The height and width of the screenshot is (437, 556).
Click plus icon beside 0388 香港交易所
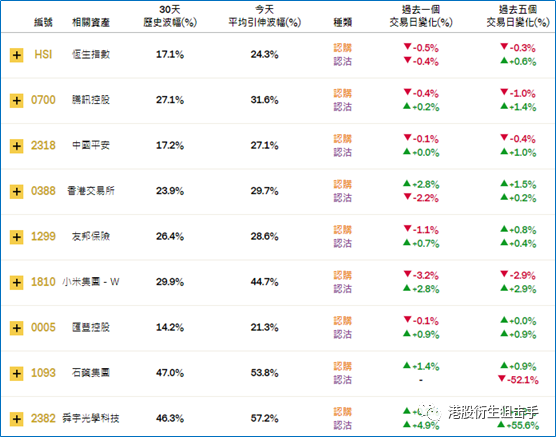[x=16, y=192]
